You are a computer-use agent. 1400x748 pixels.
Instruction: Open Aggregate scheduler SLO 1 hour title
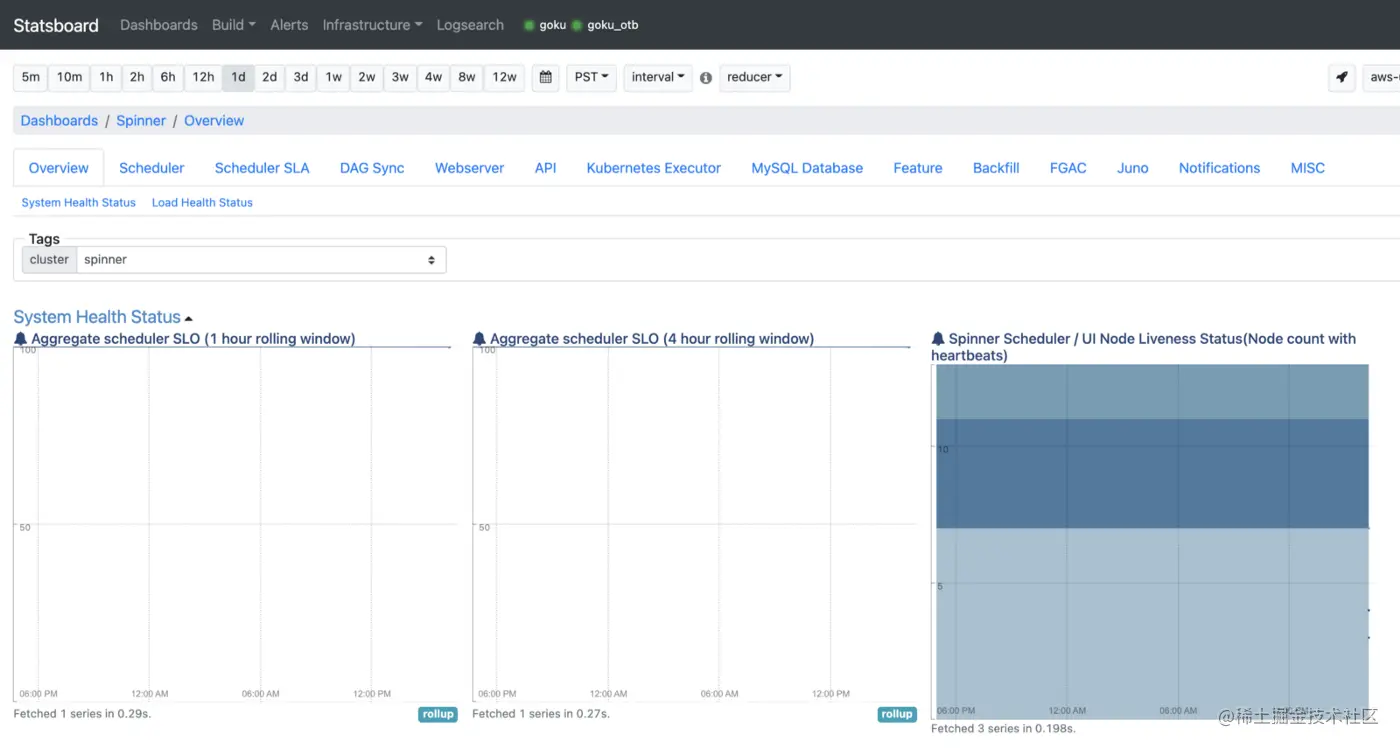pyautogui.click(x=193, y=339)
